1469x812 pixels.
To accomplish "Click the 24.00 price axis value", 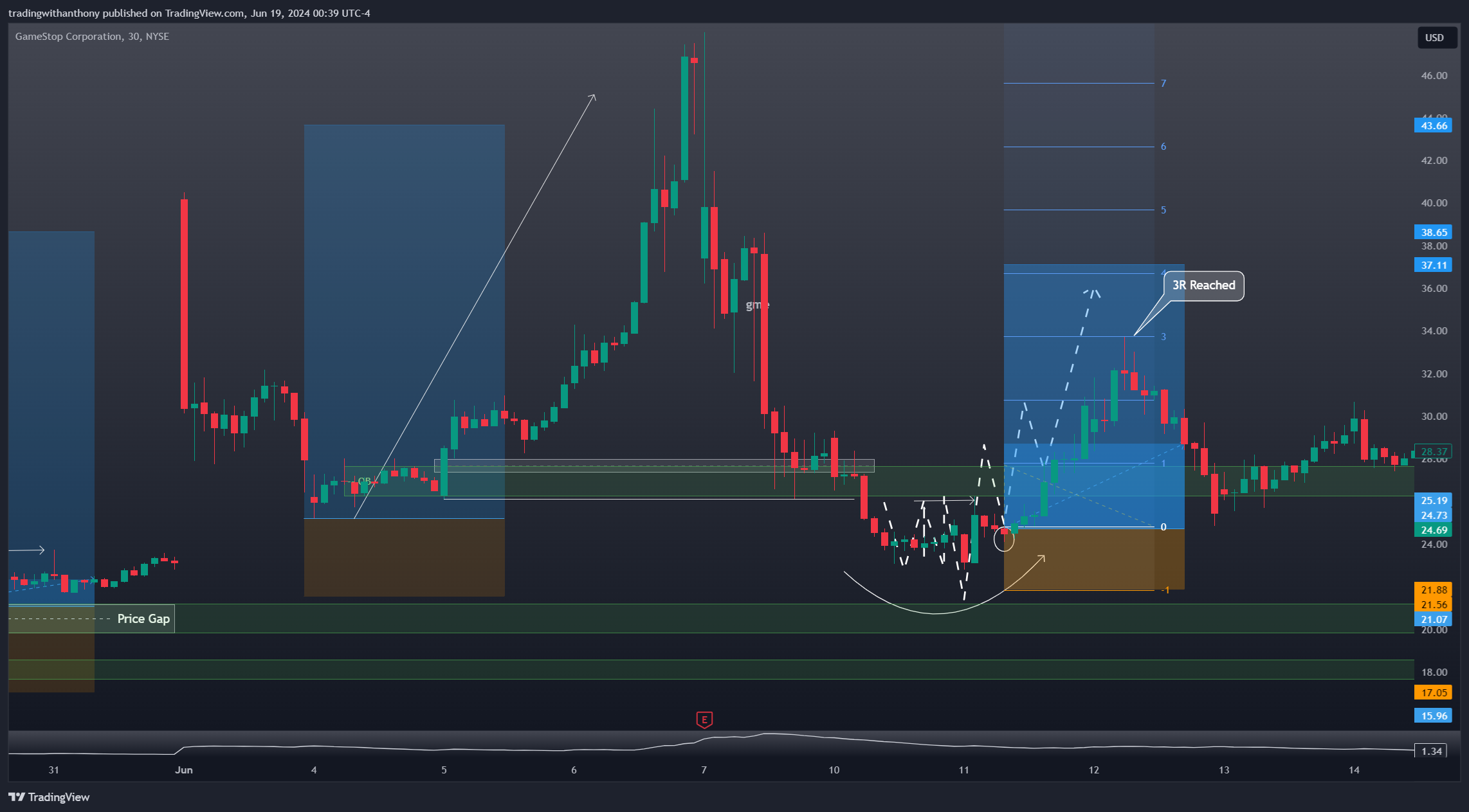I will pyautogui.click(x=1434, y=544).
